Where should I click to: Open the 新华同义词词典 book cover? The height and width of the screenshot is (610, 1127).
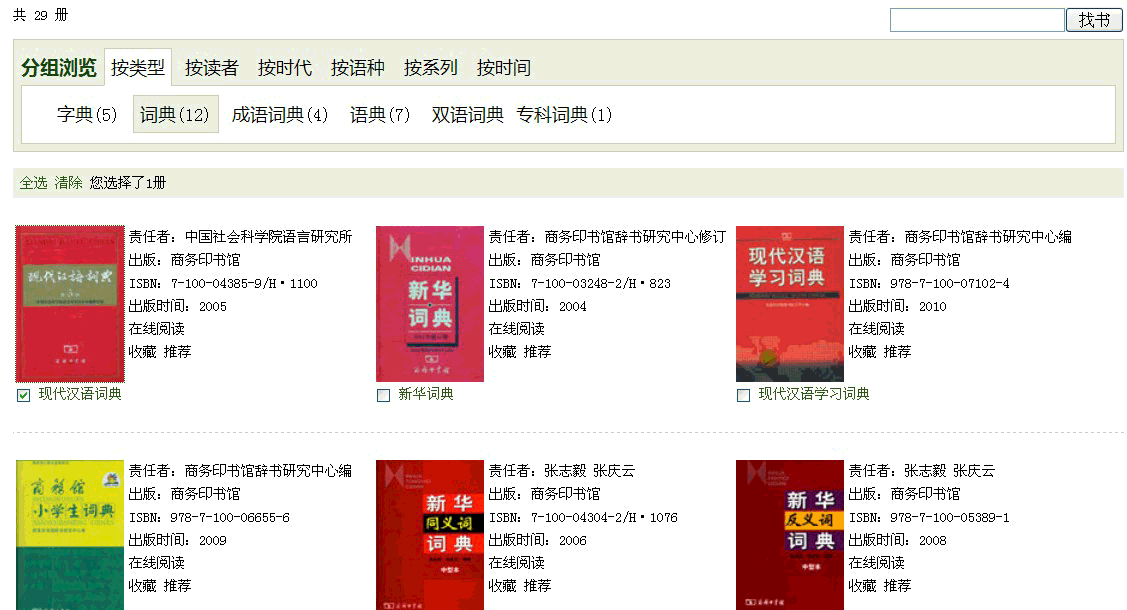click(430, 535)
